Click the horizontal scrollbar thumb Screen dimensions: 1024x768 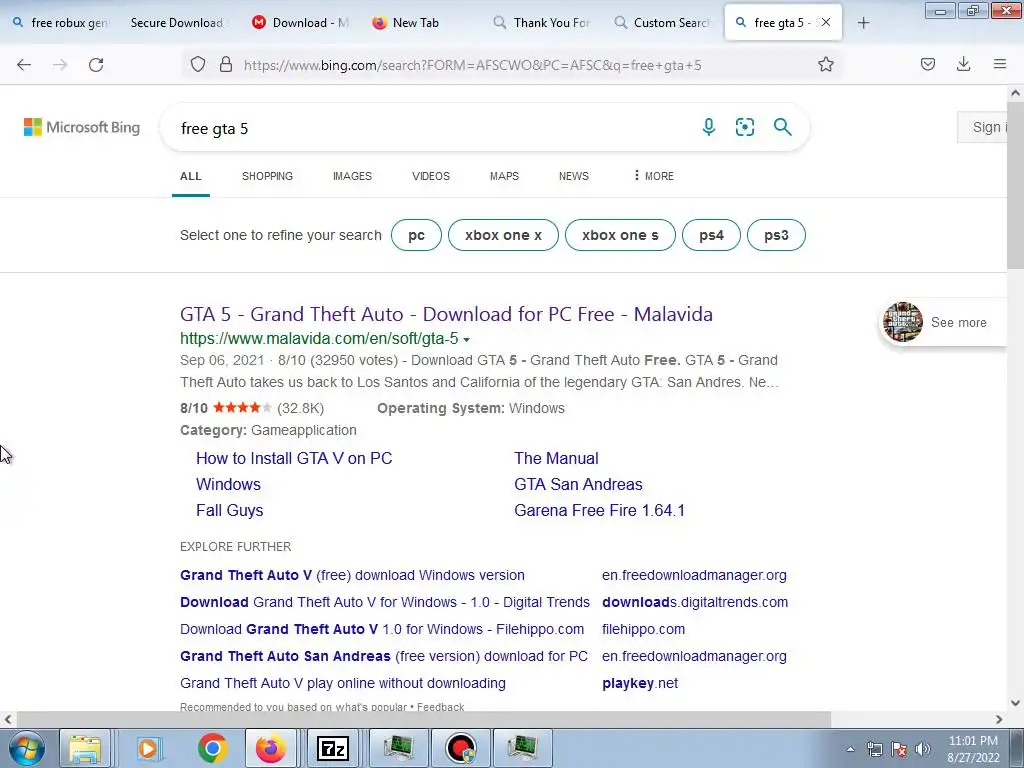424,720
